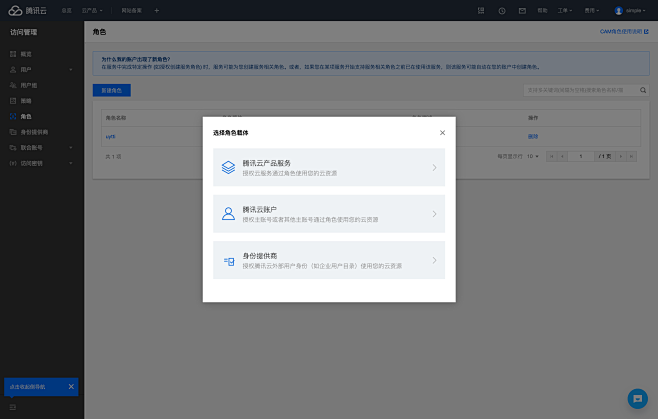
Task: Click the clock icon in top bar
Action: pyautogui.click(x=501, y=10)
